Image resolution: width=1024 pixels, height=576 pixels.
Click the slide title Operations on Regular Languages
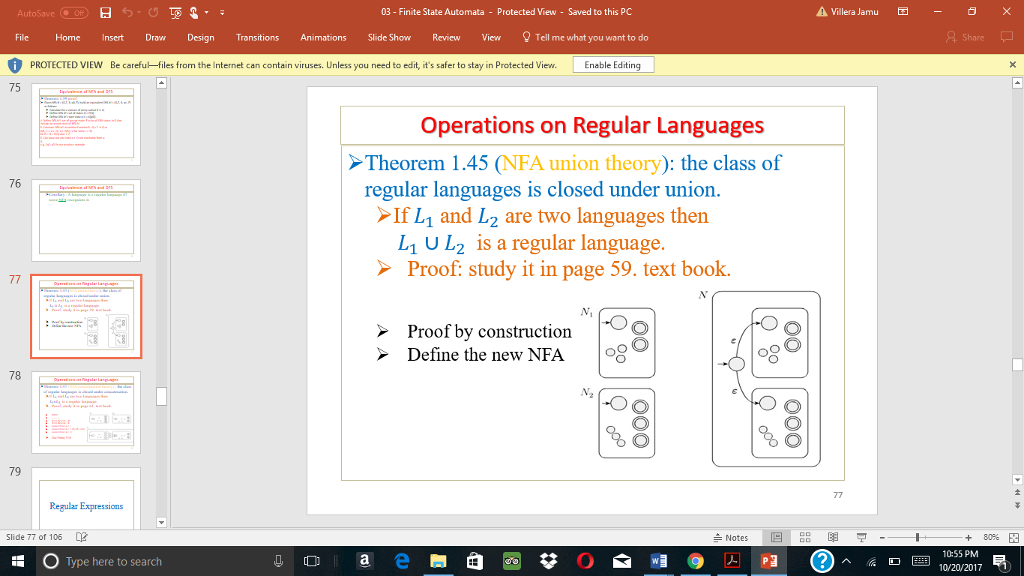[592, 125]
